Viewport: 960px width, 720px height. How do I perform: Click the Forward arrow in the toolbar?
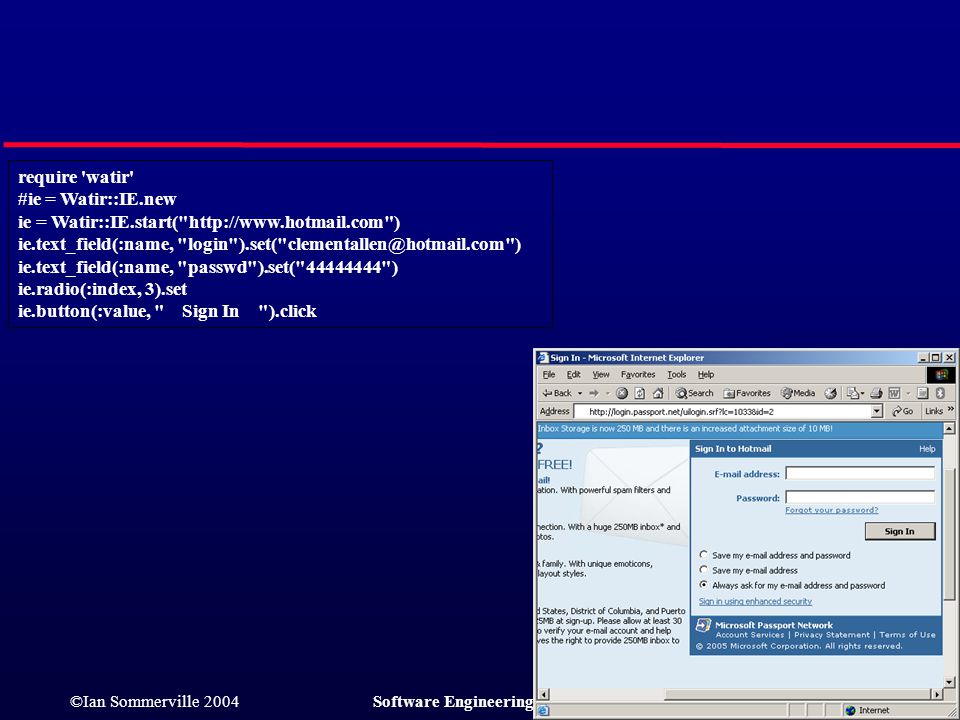click(x=594, y=393)
